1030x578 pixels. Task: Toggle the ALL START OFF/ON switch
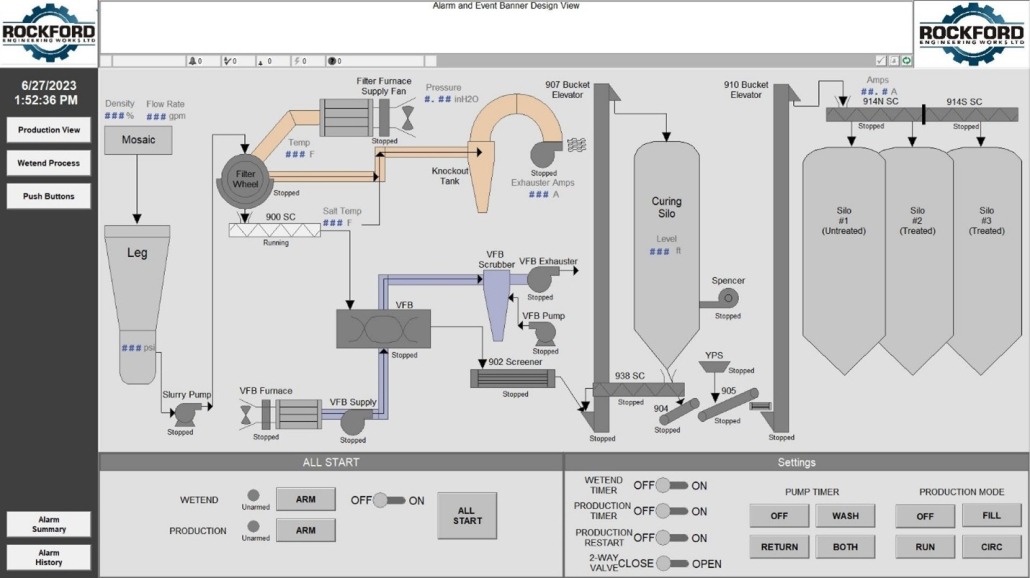pyautogui.click(x=389, y=500)
